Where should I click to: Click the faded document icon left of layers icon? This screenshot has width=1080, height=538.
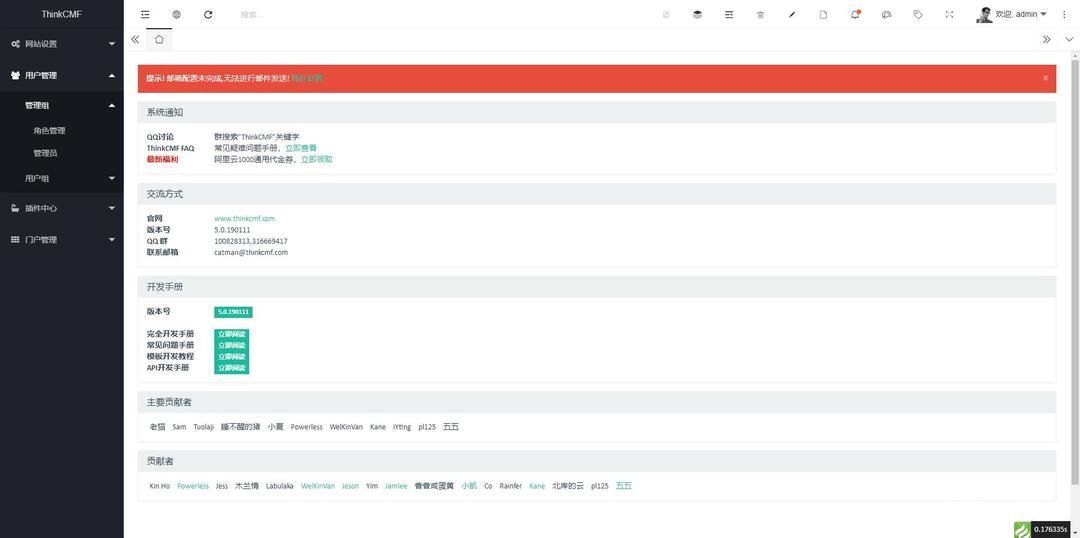[x=665, y=14]
